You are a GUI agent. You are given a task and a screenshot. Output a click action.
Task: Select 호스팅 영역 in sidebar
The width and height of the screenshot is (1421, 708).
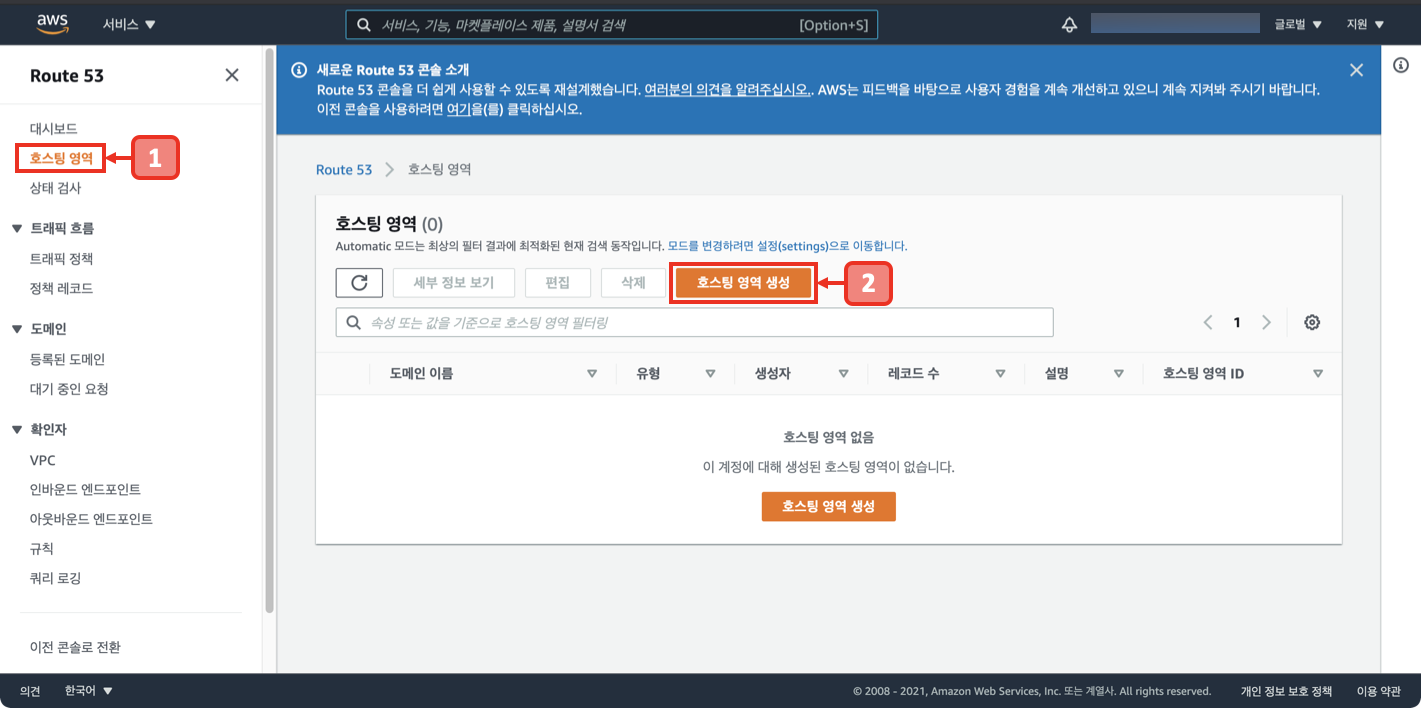(x=61, y=158)
